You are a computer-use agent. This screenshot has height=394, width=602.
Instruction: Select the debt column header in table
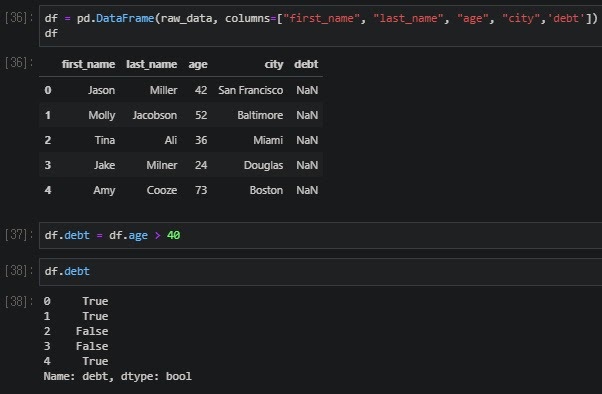click(306, 64)
